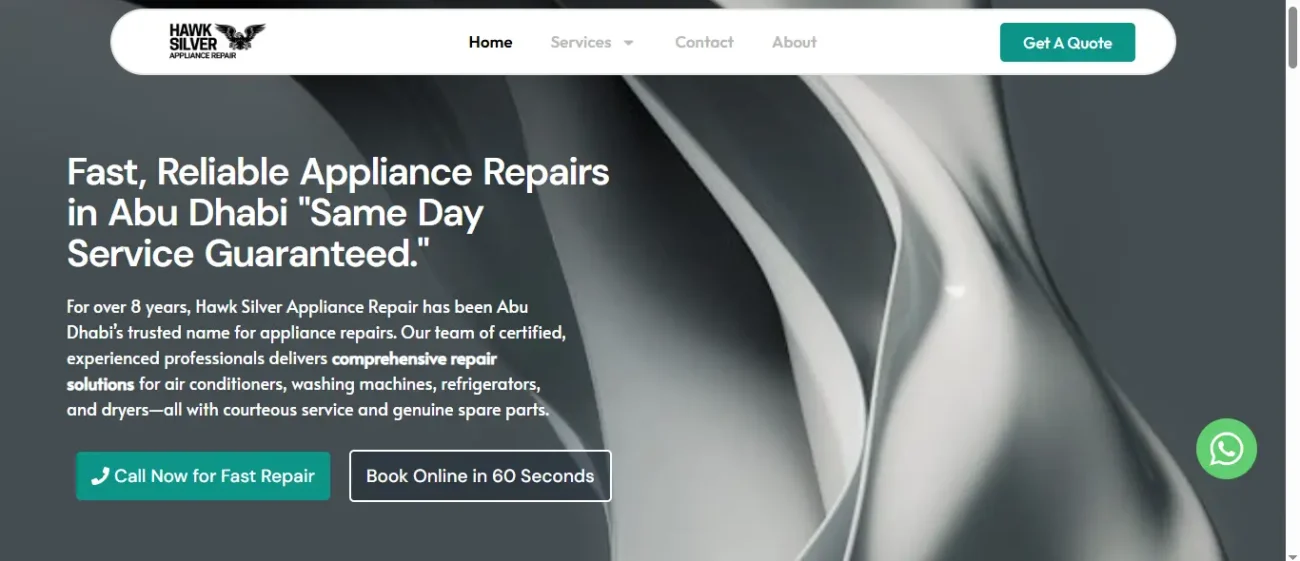This screenshot has height=561, width=1300.
Task: Click Call Now for Fast Repair
Action: 203,476
